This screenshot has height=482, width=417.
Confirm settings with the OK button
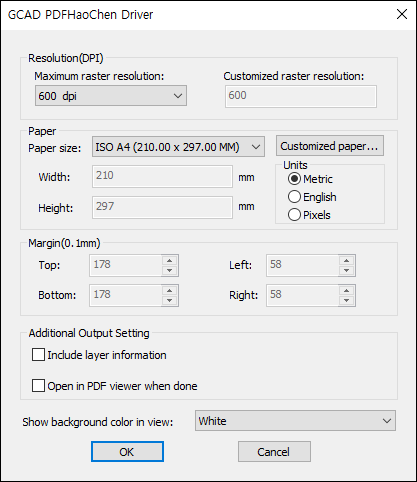(x=127, y=452)
